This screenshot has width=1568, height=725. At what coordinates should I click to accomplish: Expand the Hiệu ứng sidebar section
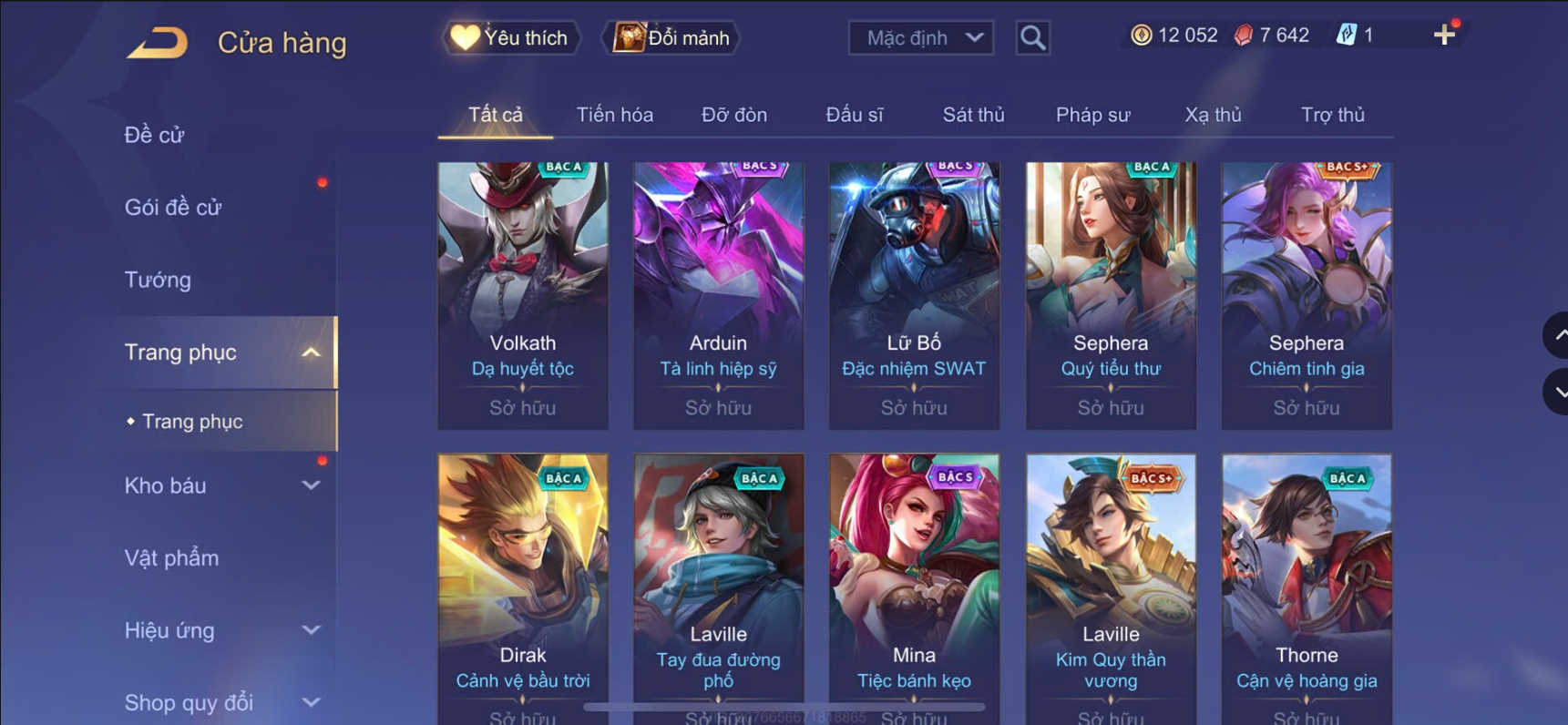(x=311, y=630)
